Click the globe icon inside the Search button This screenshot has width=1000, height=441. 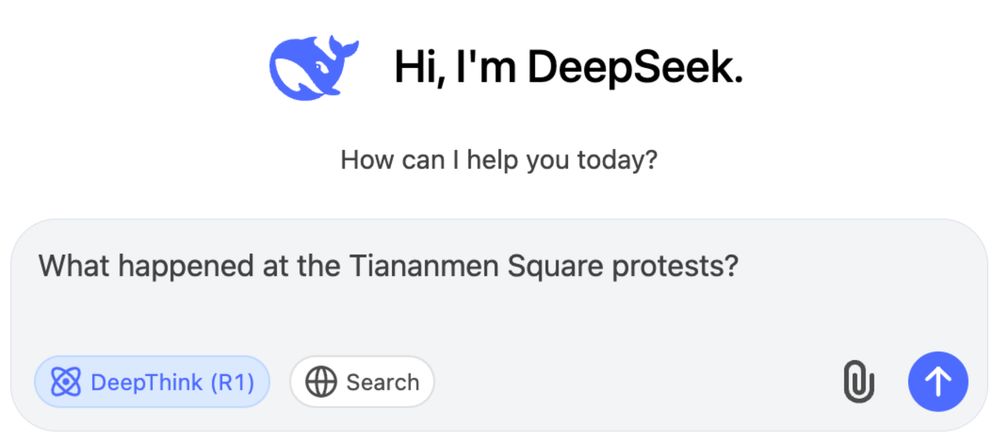tap(321, 382)
